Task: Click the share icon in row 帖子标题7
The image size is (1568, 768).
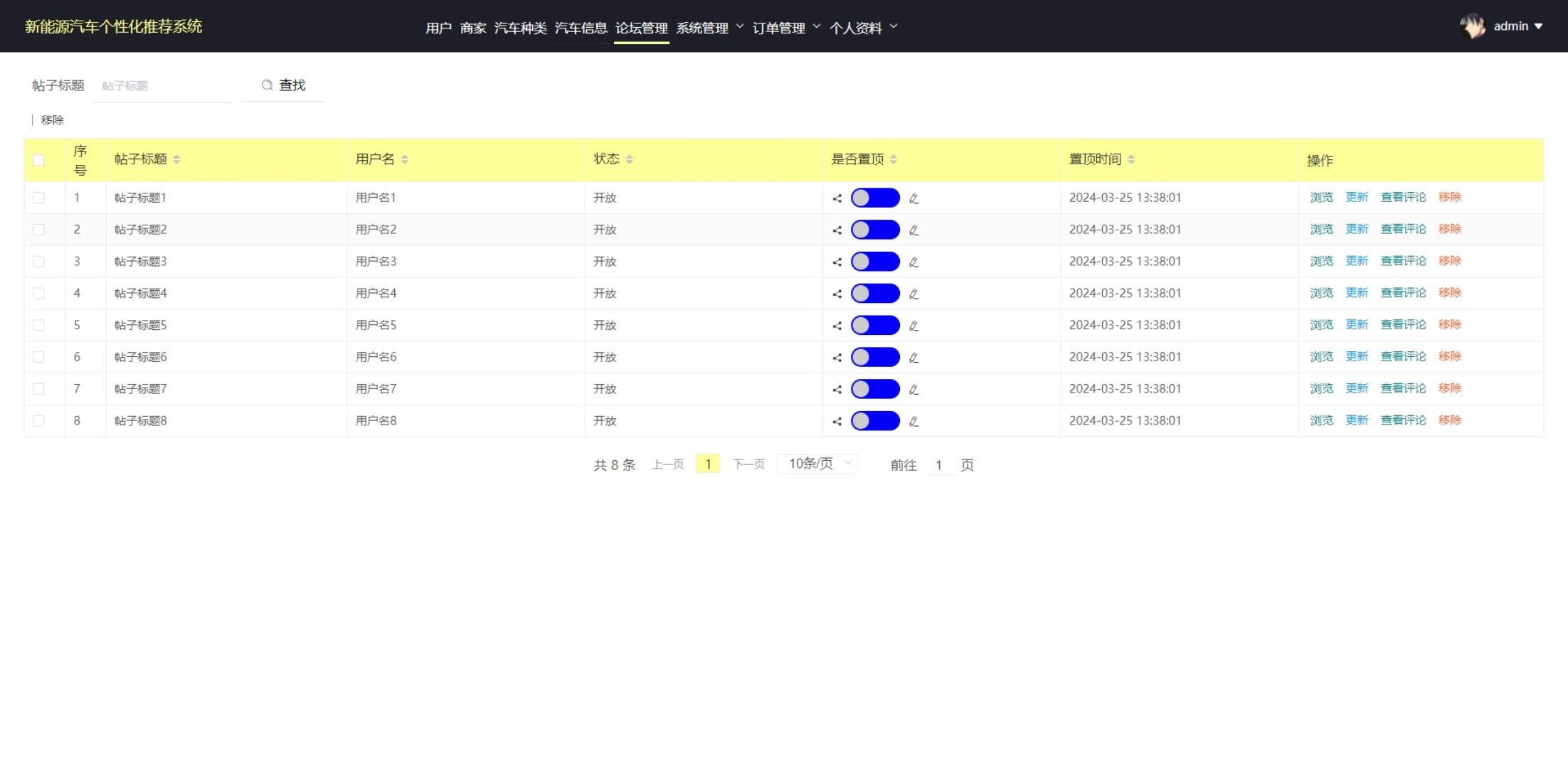Action: point(837,390)
